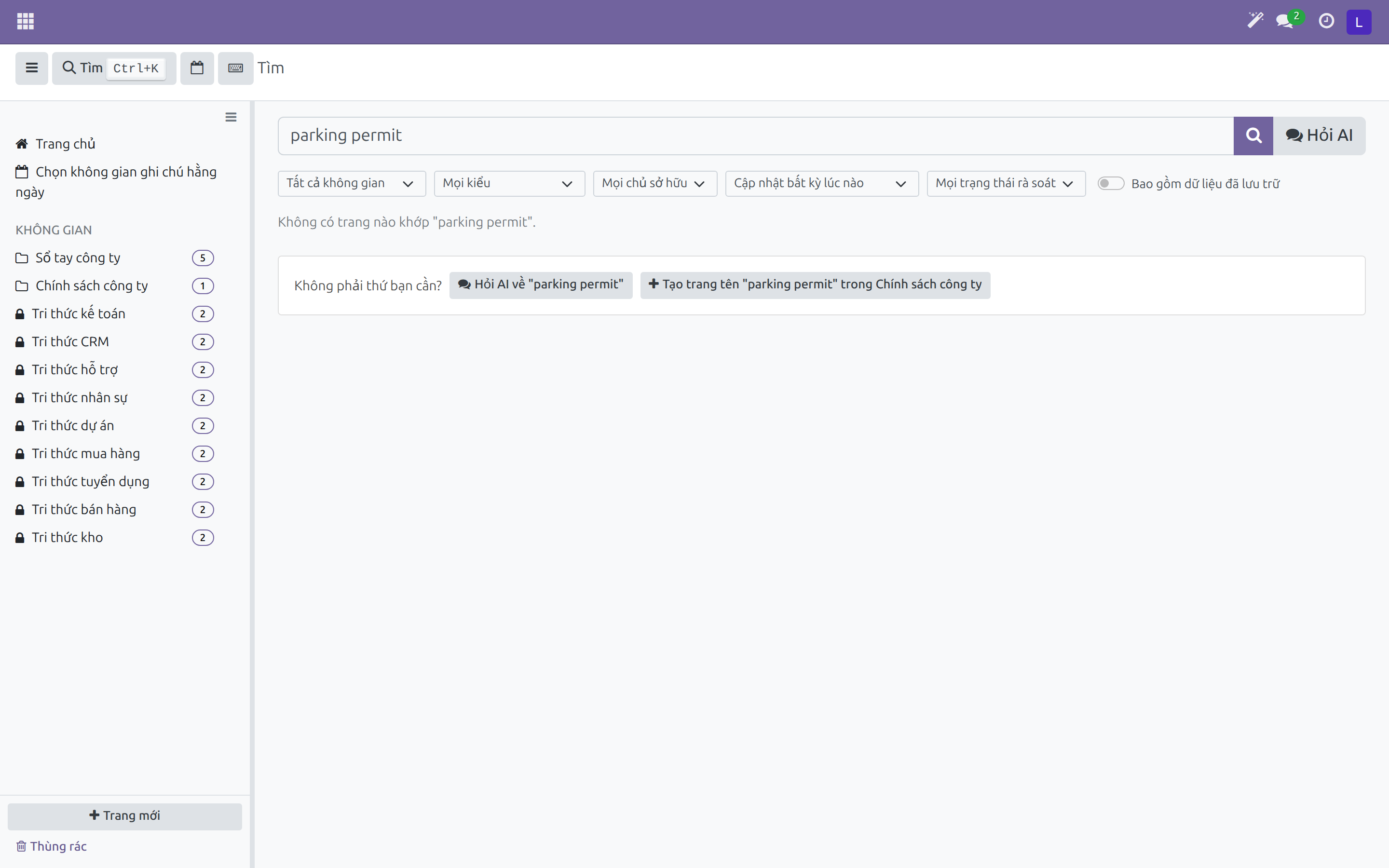
Task: Open Mọi chủ sở hữu dropdown
Action: pos(655,183)
